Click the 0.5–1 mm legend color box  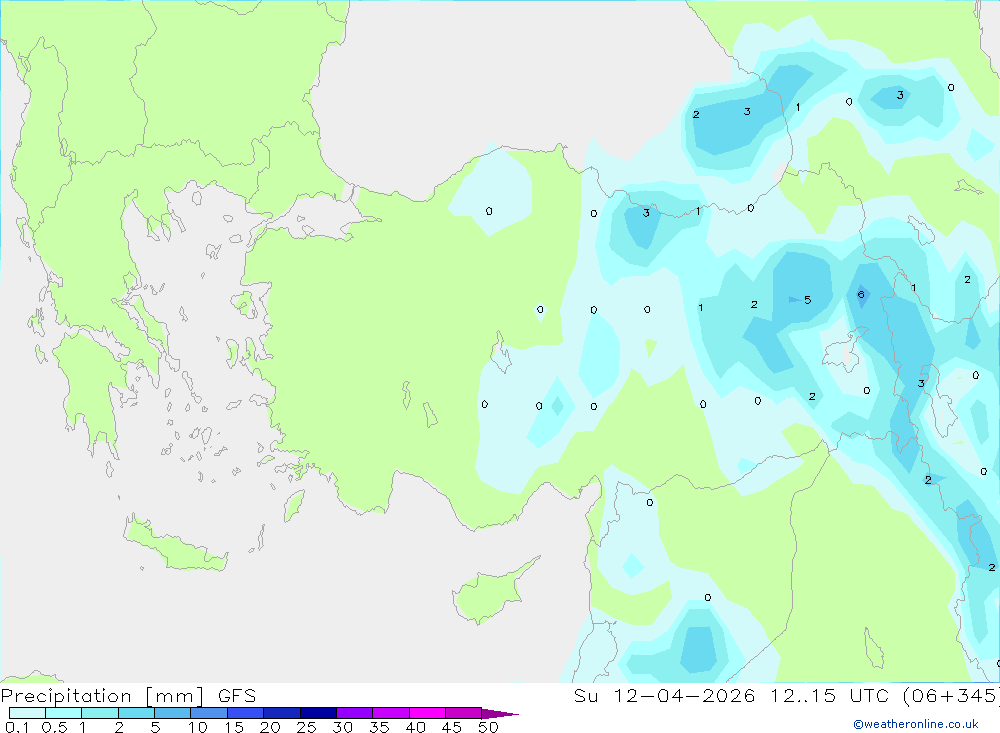coord(64,713)
